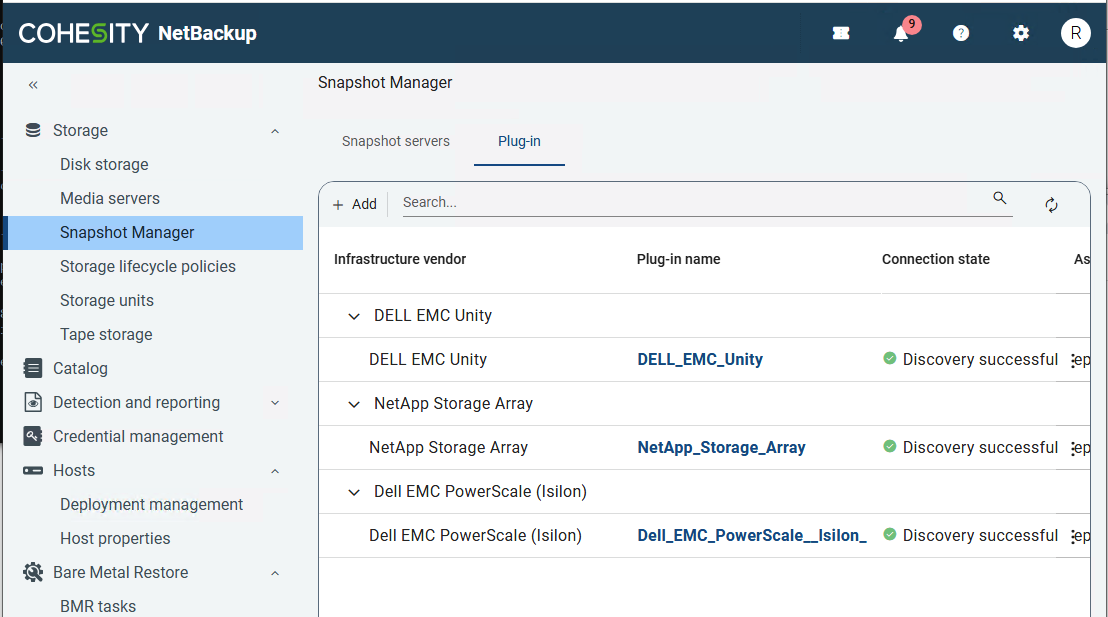This screenshot has height=617, width=1108.
Task: Collapse the DELL EMC Unity group
Action: point(353,316)
